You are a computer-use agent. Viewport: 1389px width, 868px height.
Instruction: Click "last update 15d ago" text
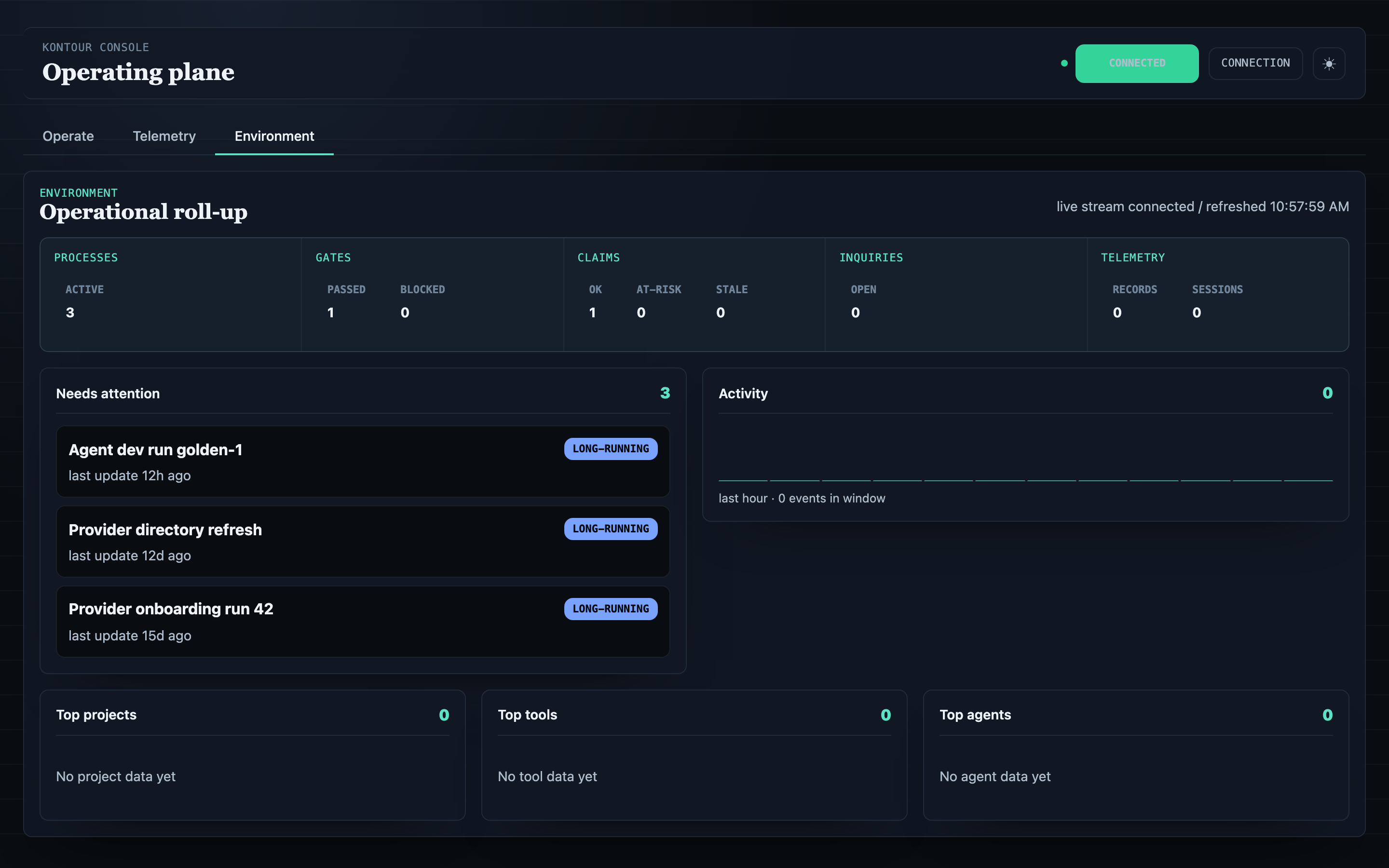[x=130, y=636]
